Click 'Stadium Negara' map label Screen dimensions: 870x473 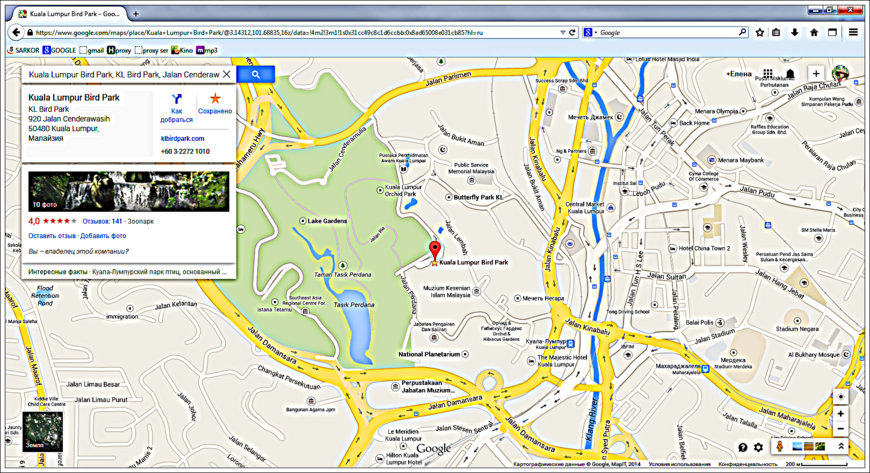[x=797, y=329]
